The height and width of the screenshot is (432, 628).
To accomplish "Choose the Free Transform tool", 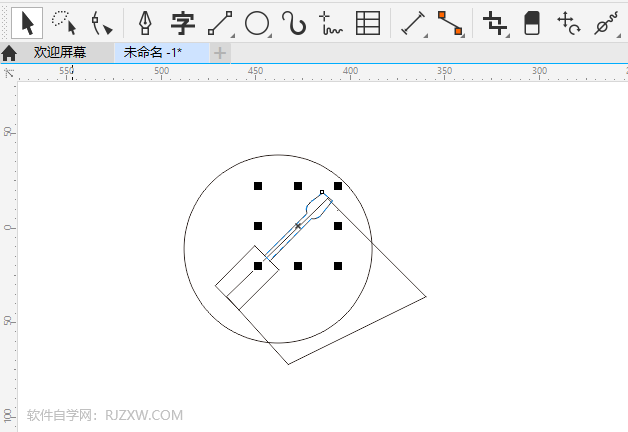I will pos(569,23).
